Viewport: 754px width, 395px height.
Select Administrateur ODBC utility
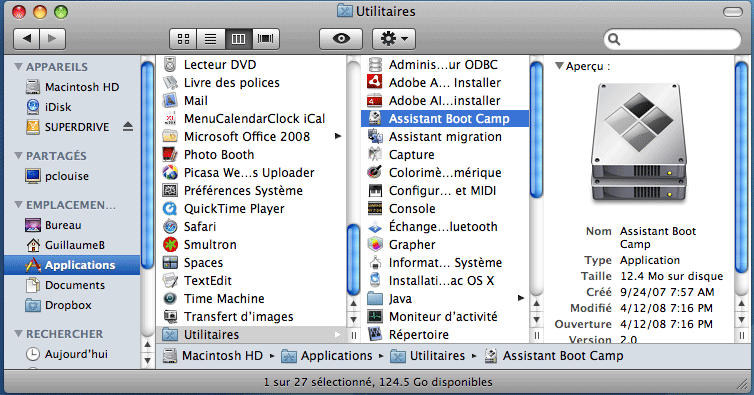445,64
